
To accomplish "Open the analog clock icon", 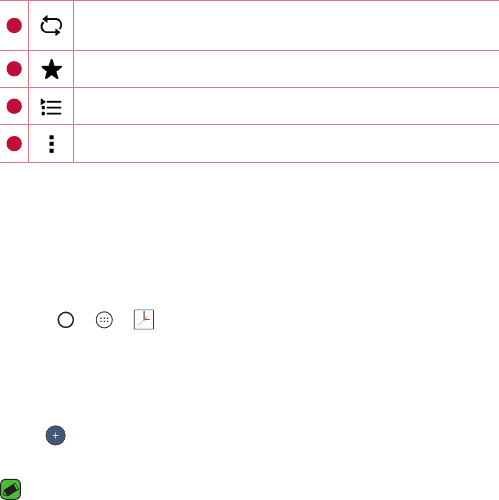I will (144, 319).
